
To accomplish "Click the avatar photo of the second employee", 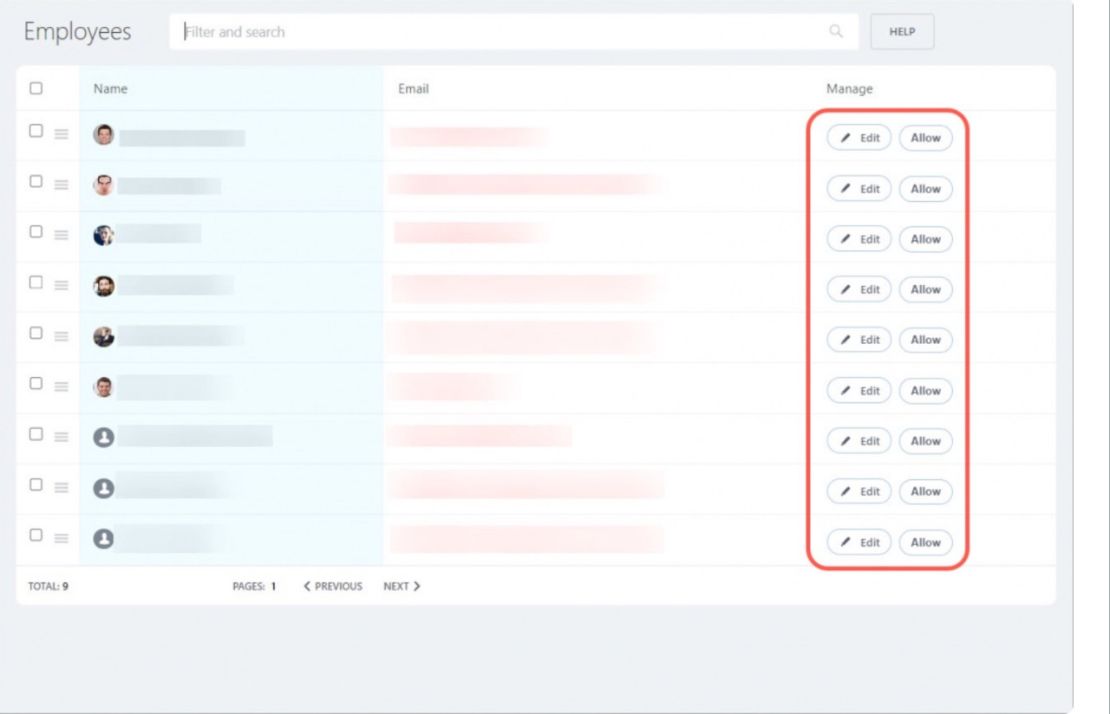I will (x=103, y=185).
